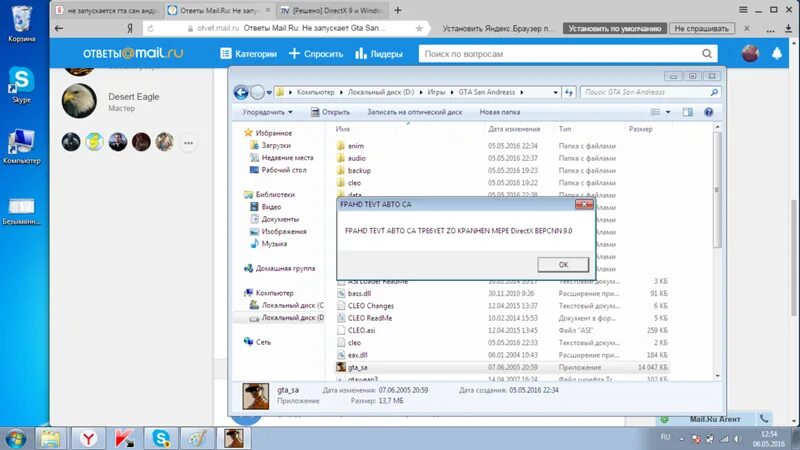
Task: Open Недавние места in sidebar
Action: [287, 158]
